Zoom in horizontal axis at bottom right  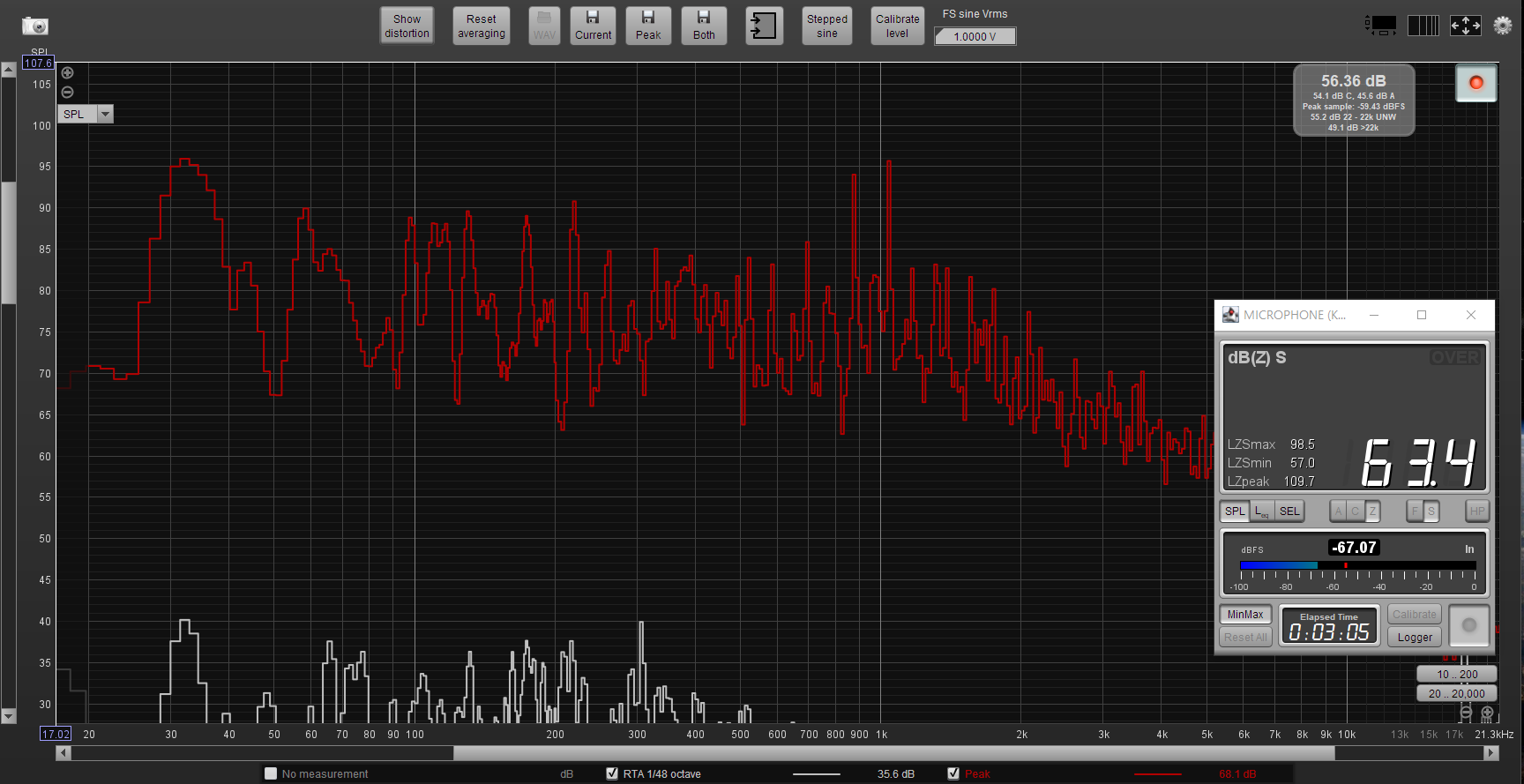[1487, 713]
